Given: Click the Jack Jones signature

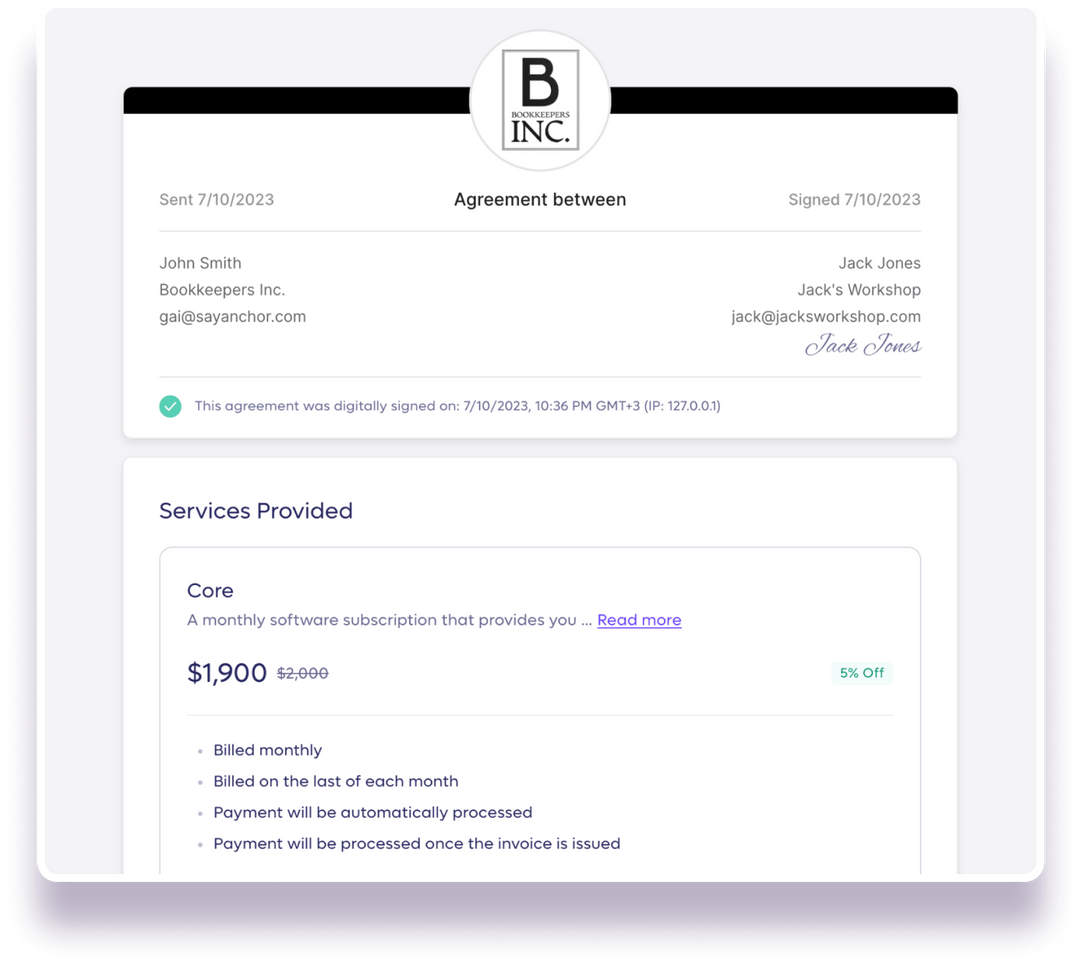Looking at the screenshot, I should click(863, 344).
